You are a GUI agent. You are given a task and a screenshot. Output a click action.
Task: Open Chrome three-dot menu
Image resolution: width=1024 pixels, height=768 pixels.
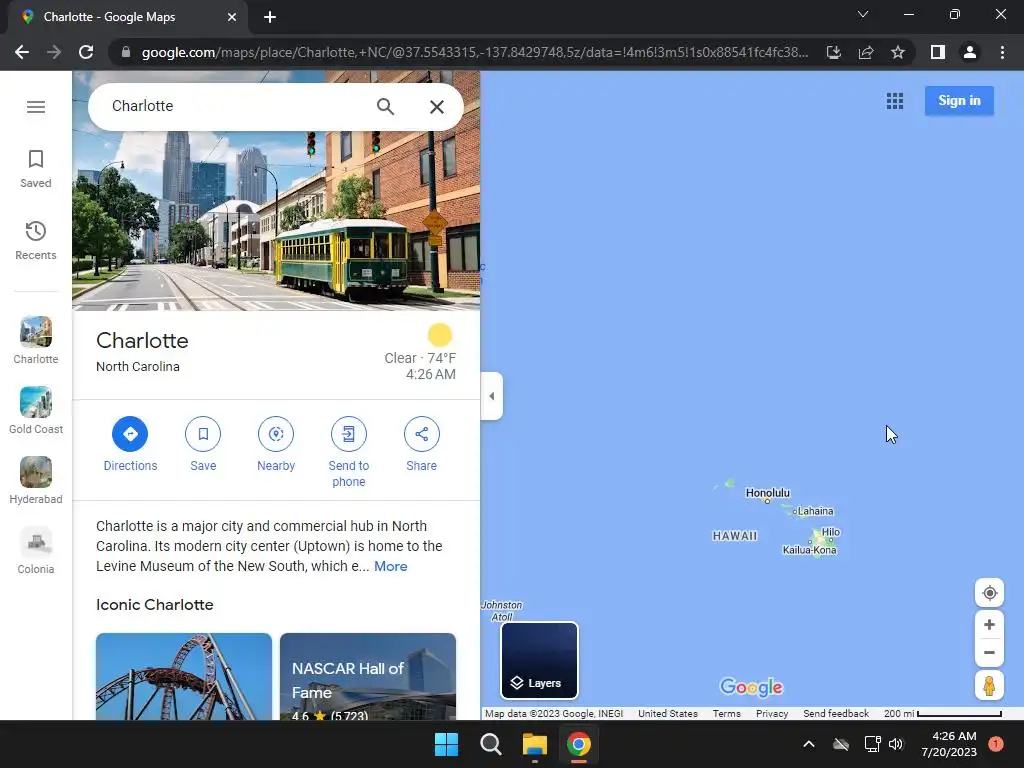click(1002, 52)
